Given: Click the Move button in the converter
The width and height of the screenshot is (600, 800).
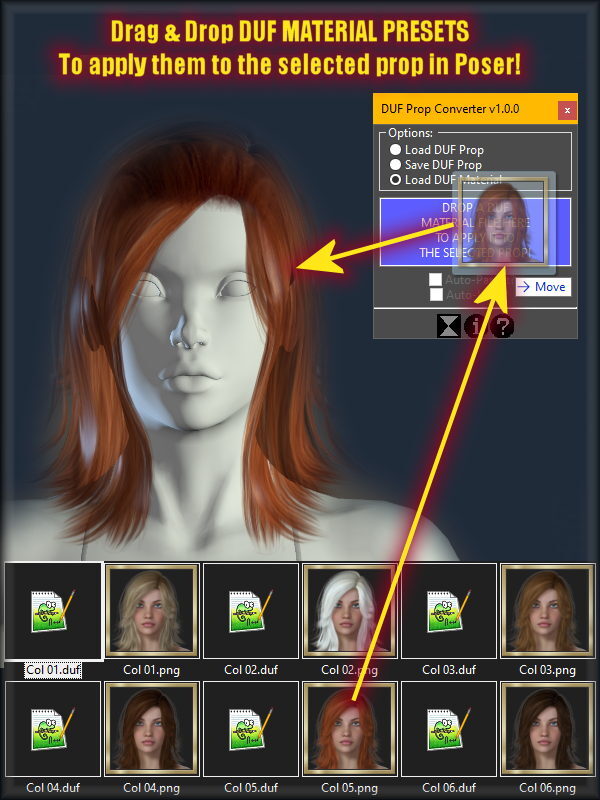Looking at the screenshot, I should [543, 287].
